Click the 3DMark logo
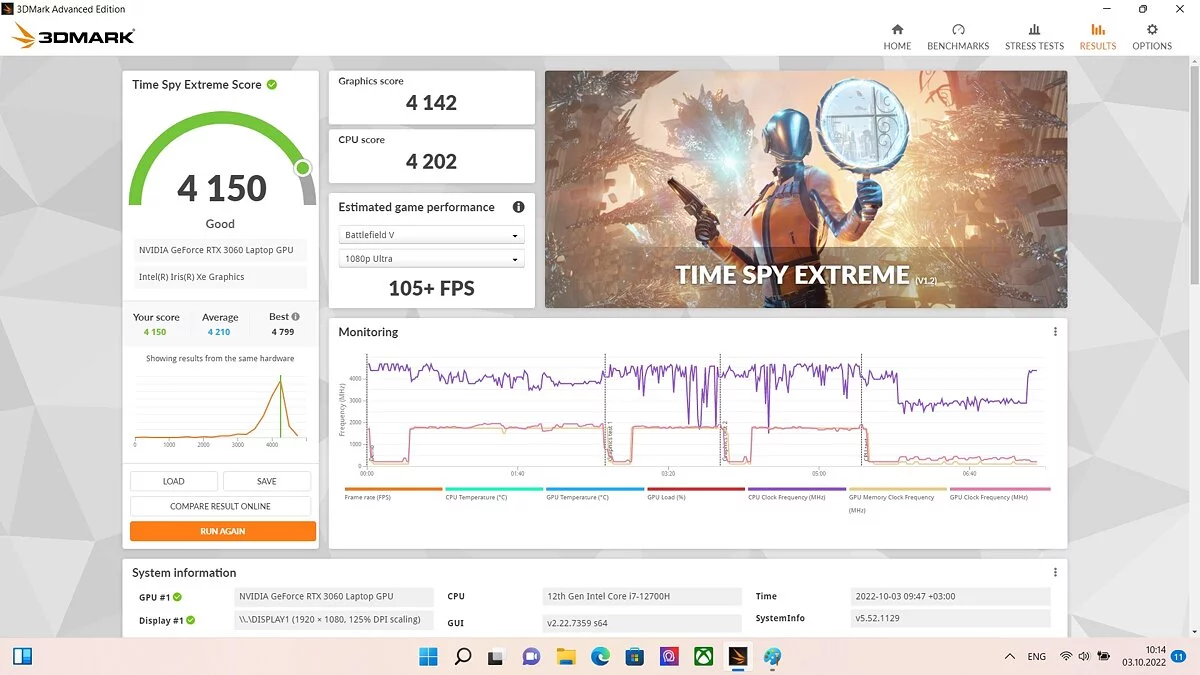This screenshot has height=675, width=1200. tap(74, 37)
